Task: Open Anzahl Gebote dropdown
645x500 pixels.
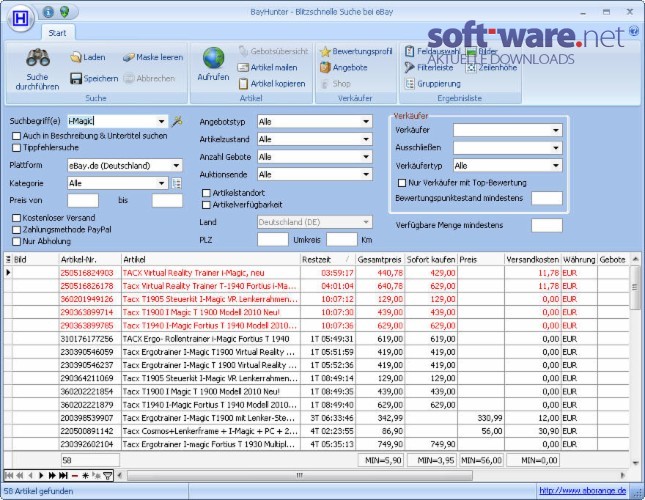Action: click(x=366, y=157)
